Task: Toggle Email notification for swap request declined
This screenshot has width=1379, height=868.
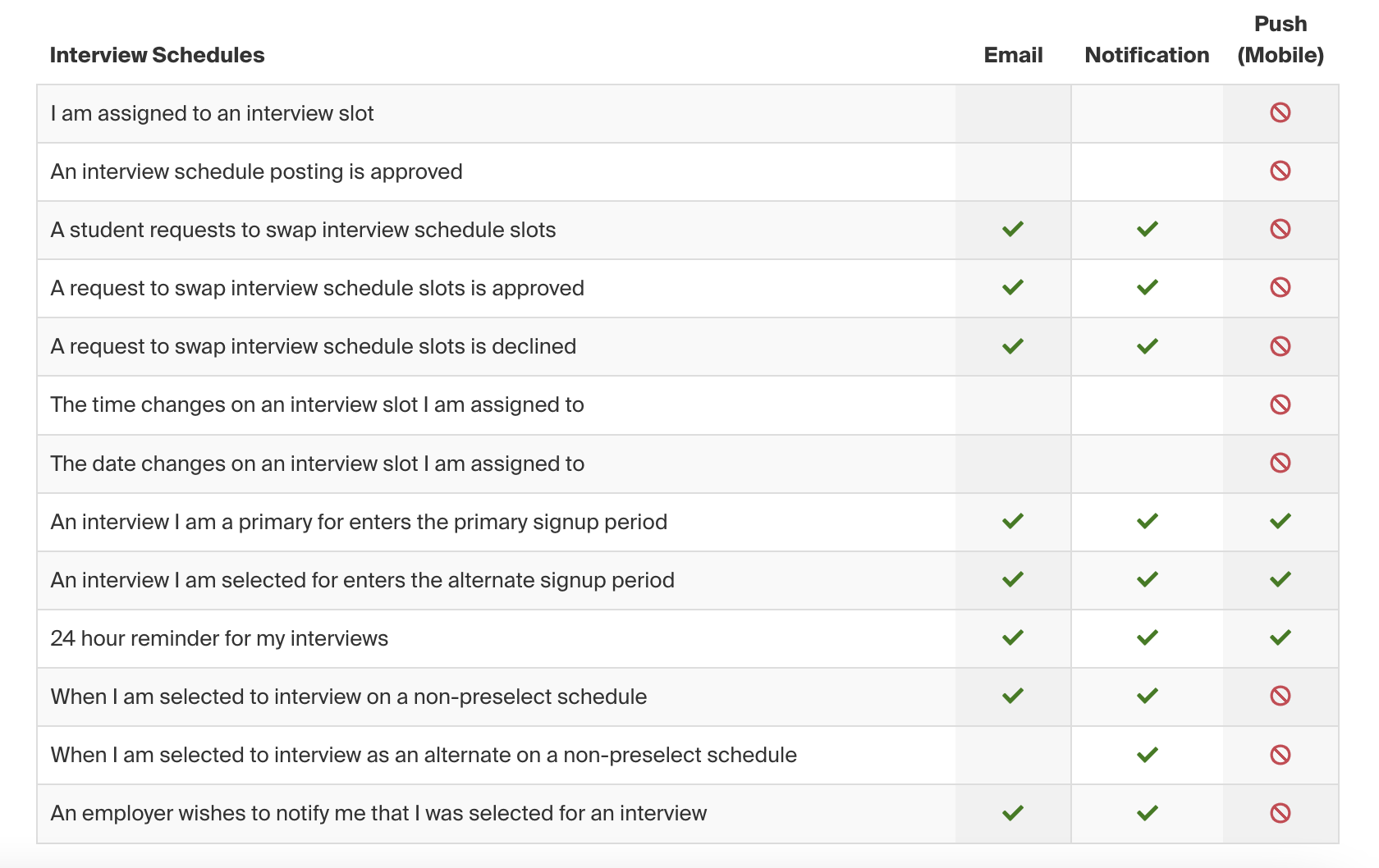Action: pyautogui.click(x=1012, y=346)
